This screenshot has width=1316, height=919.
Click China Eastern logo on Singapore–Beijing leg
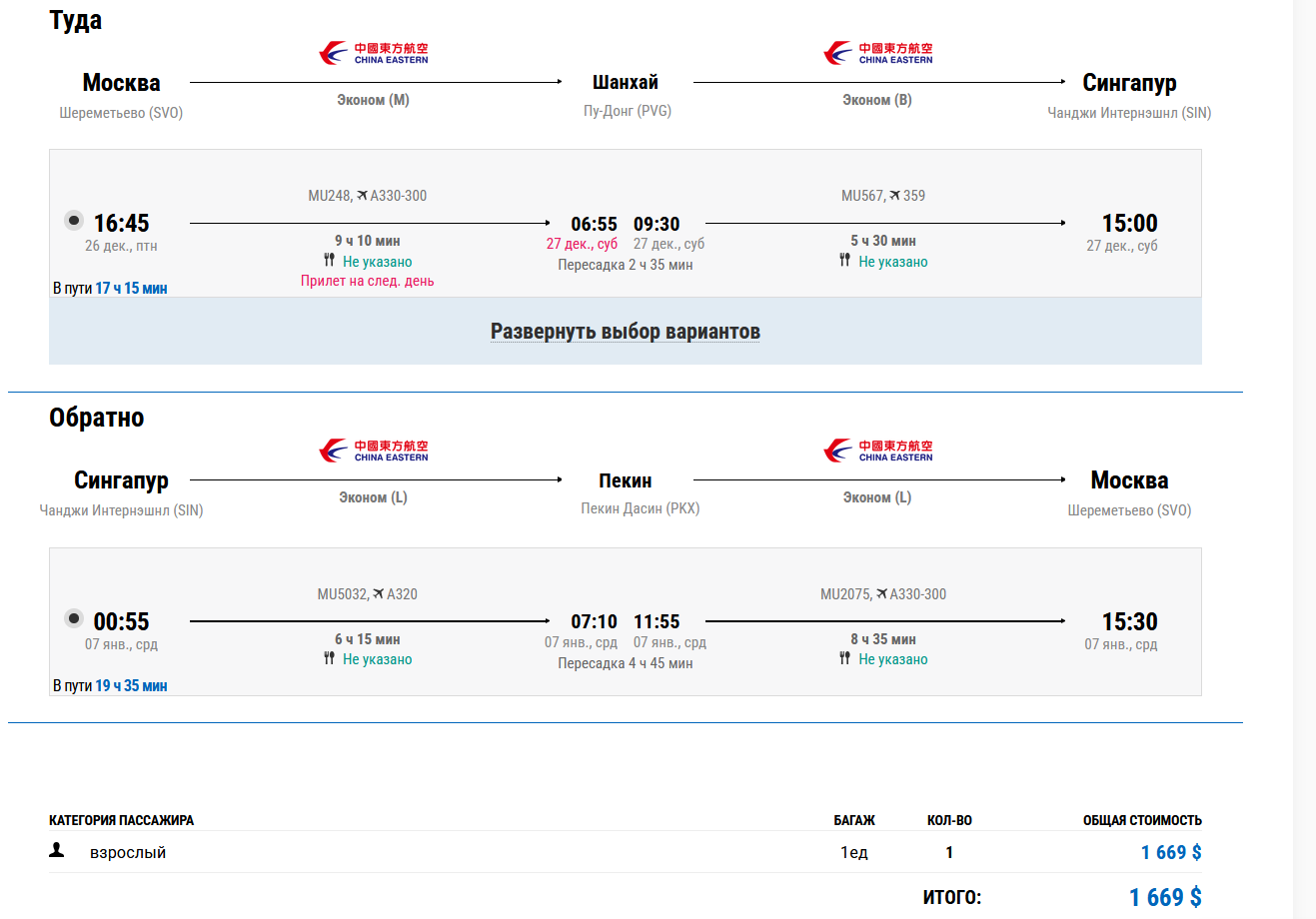374,451
